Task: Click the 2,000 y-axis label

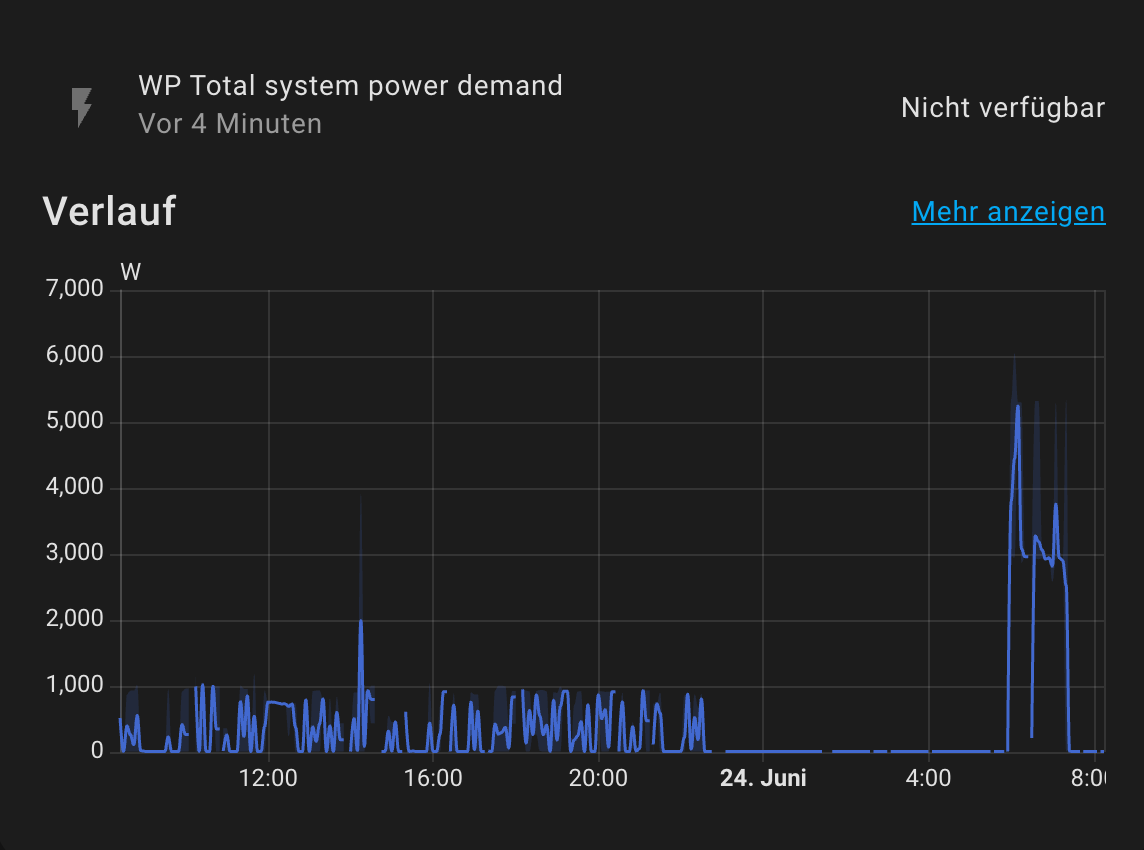Action: (x=74, y=619)
